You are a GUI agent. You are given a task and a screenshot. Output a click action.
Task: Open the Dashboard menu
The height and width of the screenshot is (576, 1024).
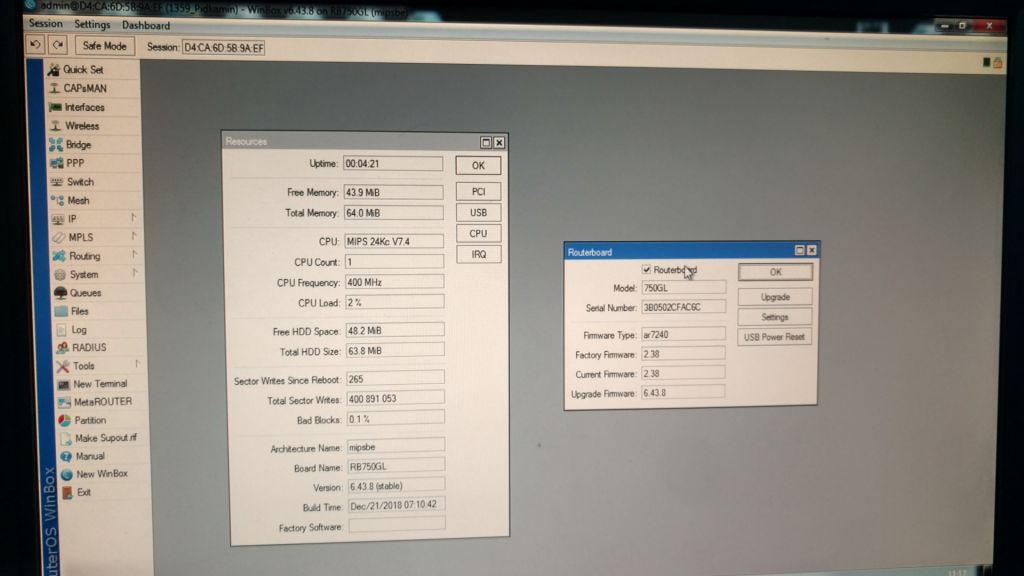tap(146, 25)
